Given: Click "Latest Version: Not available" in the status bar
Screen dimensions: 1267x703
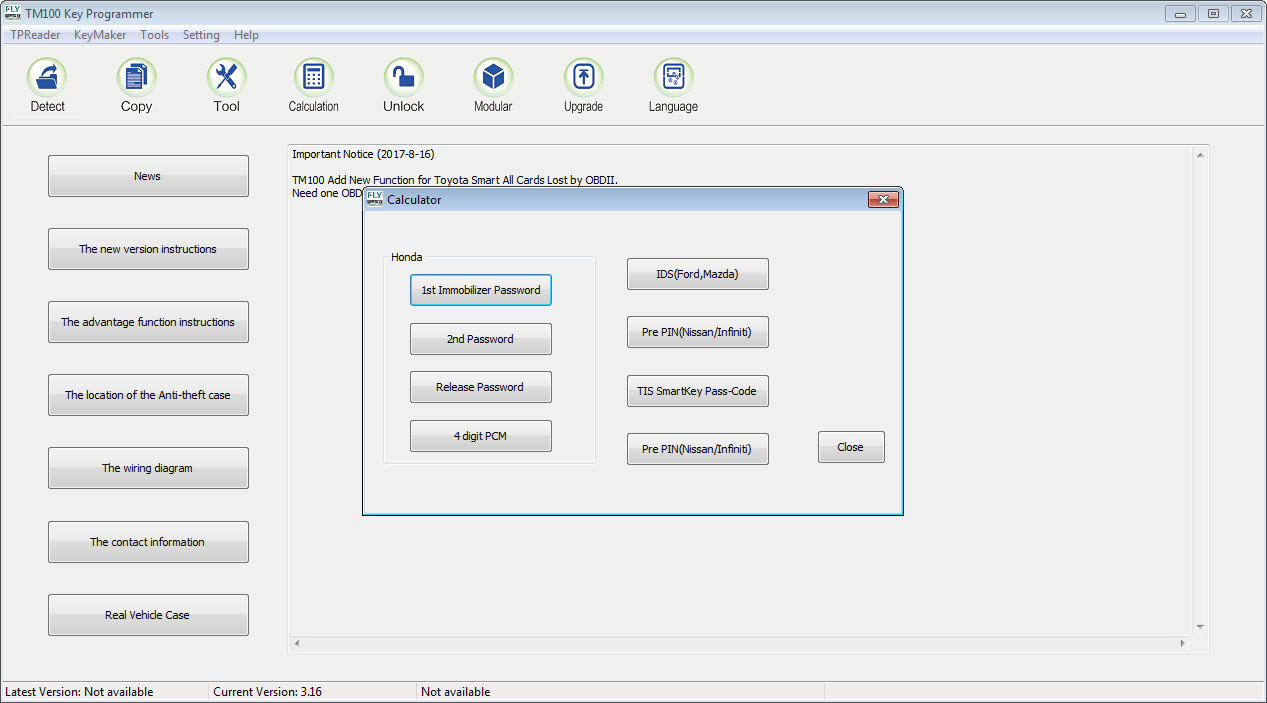Looking at the screenshot, I should pos(80,692).
